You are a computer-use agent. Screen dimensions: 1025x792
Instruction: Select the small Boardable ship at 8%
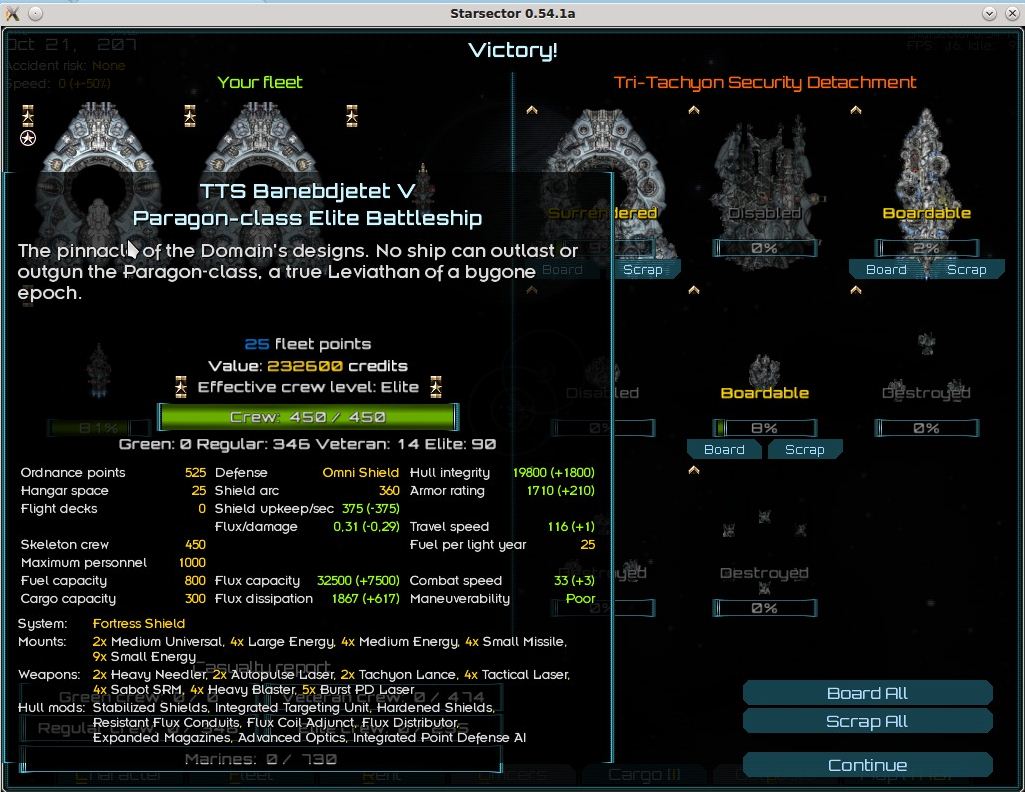(x=764, y=371)
